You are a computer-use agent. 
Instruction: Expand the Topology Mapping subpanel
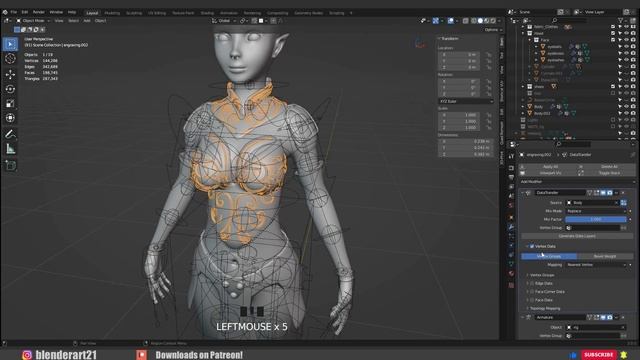pos(544,308)
